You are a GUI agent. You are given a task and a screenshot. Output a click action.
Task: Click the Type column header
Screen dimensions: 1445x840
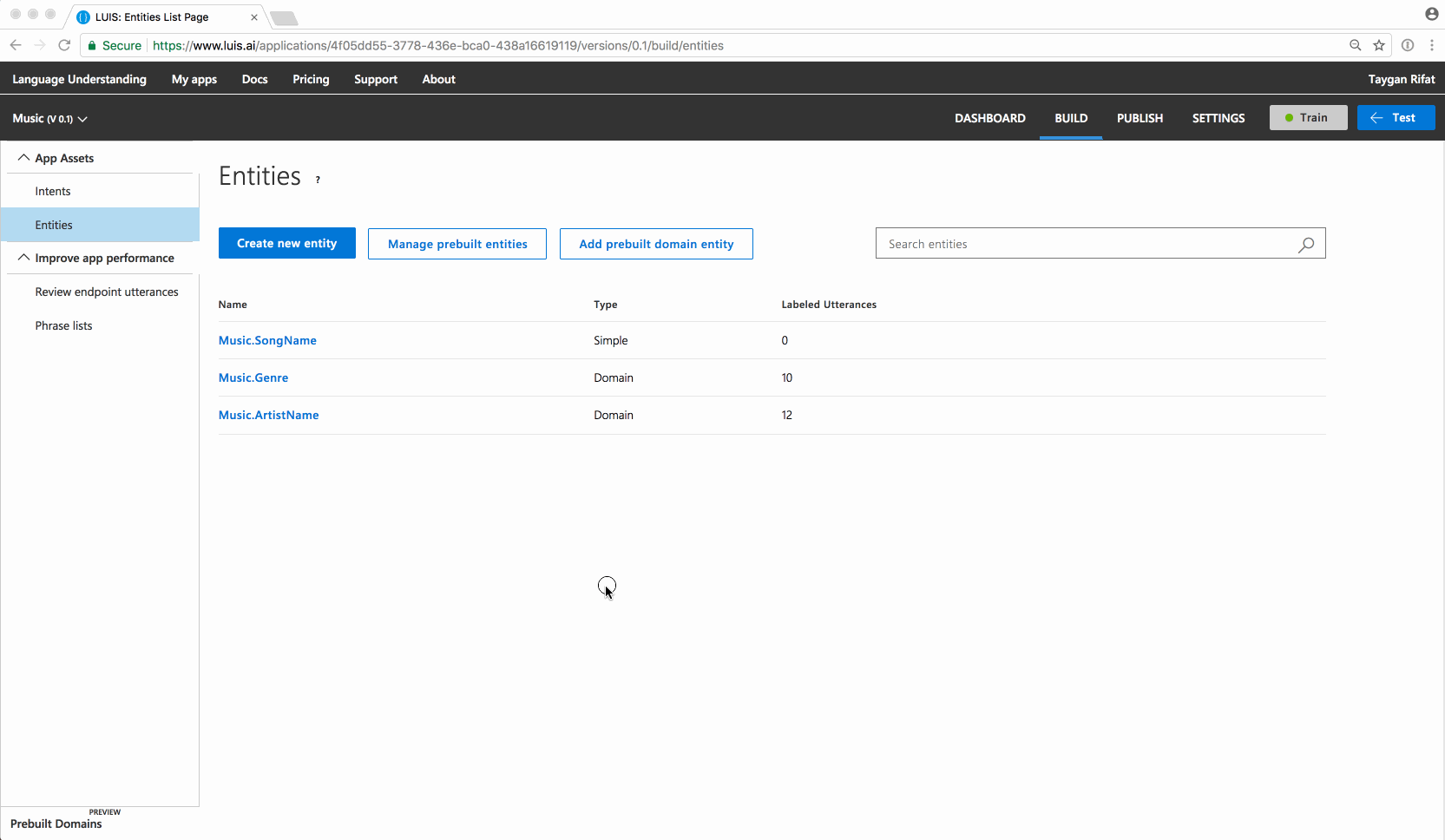click(x=606, y=305)
